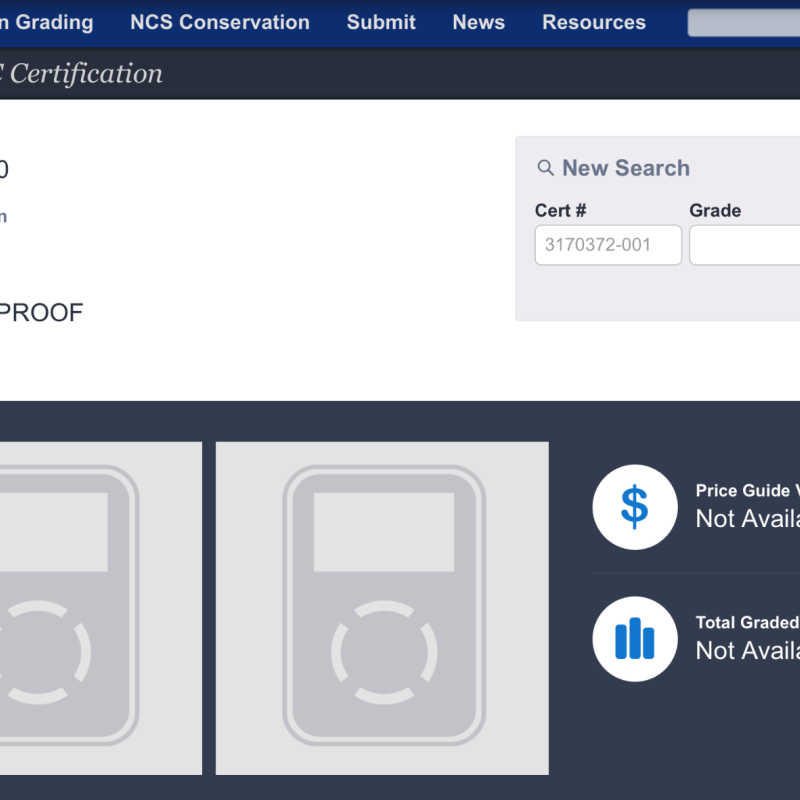800x800 pixels.
Task: Click the Total Graded label
Action: coord(747,623)
